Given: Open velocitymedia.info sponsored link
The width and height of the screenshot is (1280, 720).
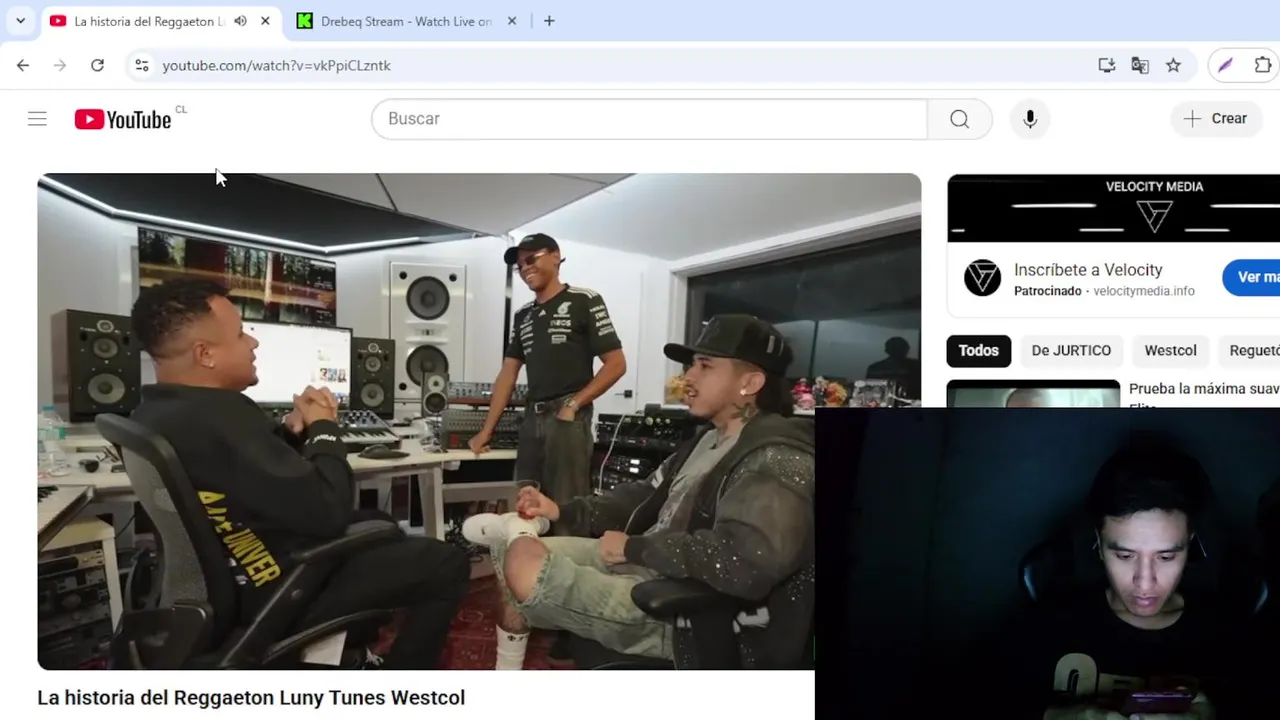Looking at the screenshot, I should tap(1143, 291).
